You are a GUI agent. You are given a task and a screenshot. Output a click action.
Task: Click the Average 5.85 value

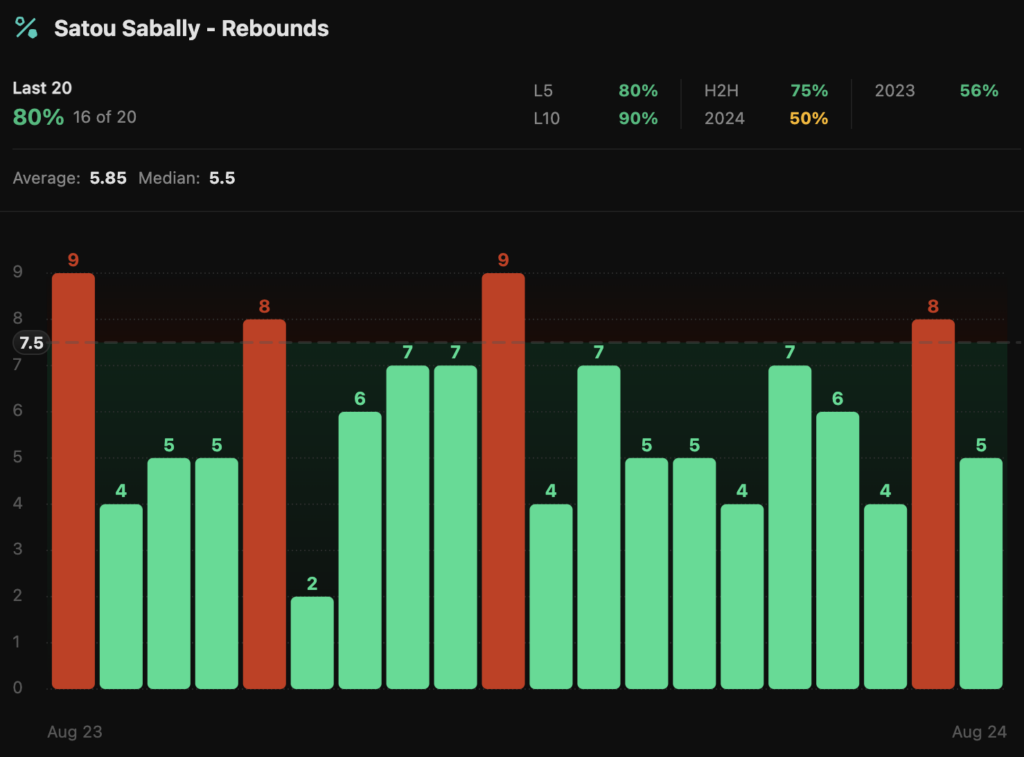click(x=108, y=178)
